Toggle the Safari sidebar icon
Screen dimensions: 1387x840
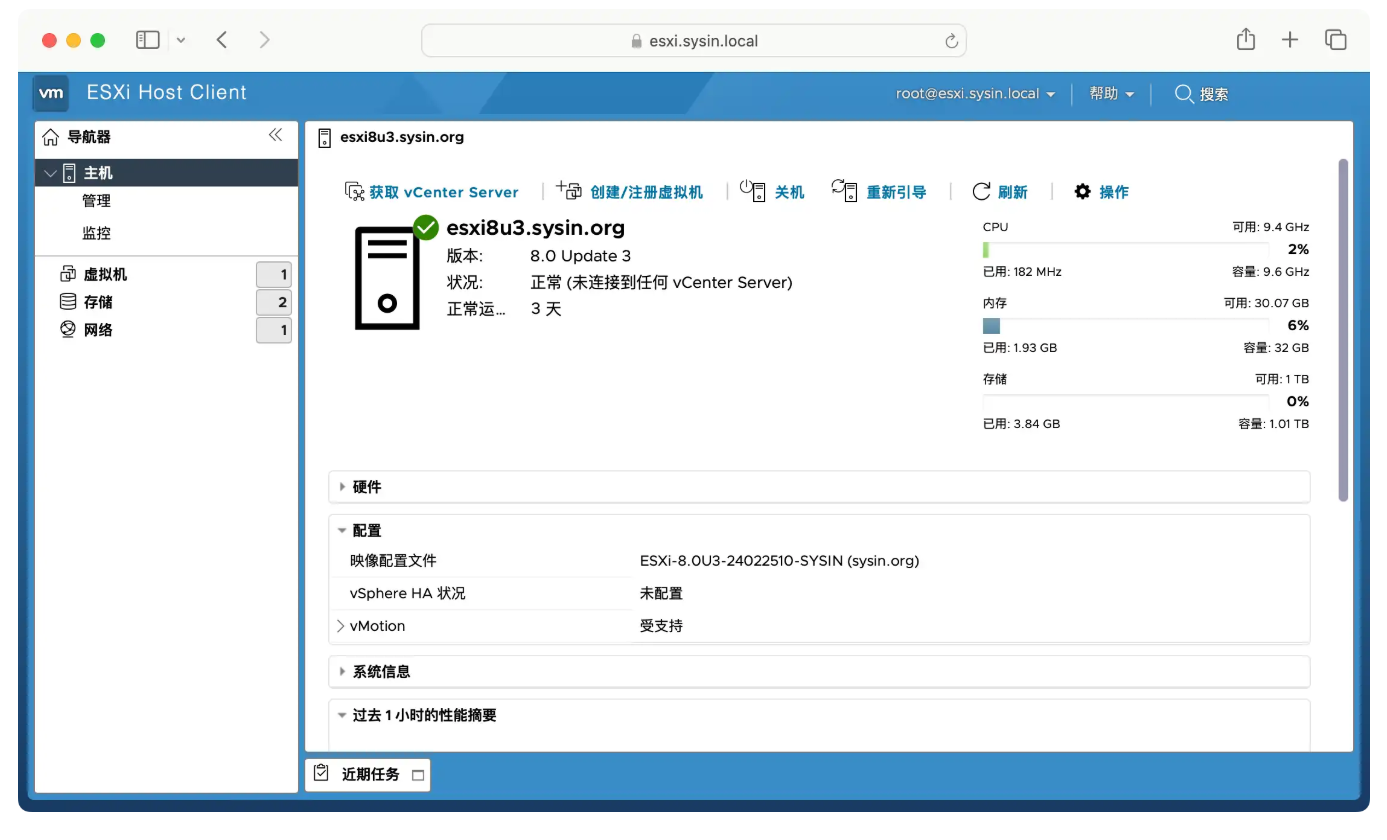[148, 40]
